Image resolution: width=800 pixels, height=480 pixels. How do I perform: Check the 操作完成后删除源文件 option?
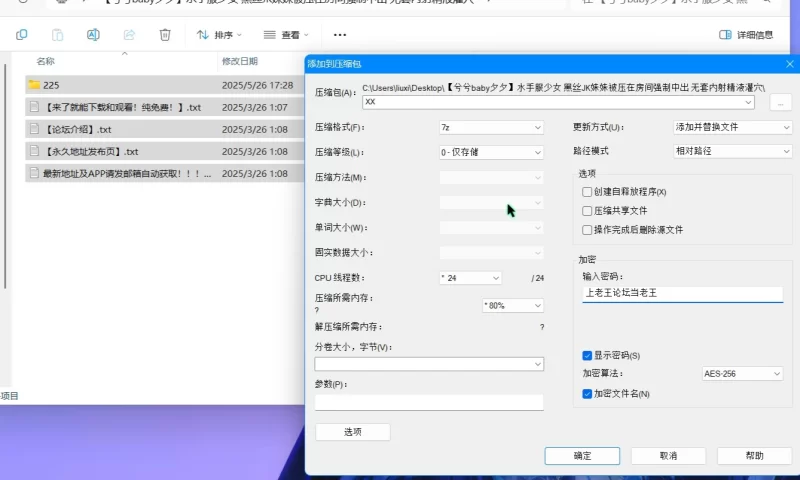click(x=587, y=229)
